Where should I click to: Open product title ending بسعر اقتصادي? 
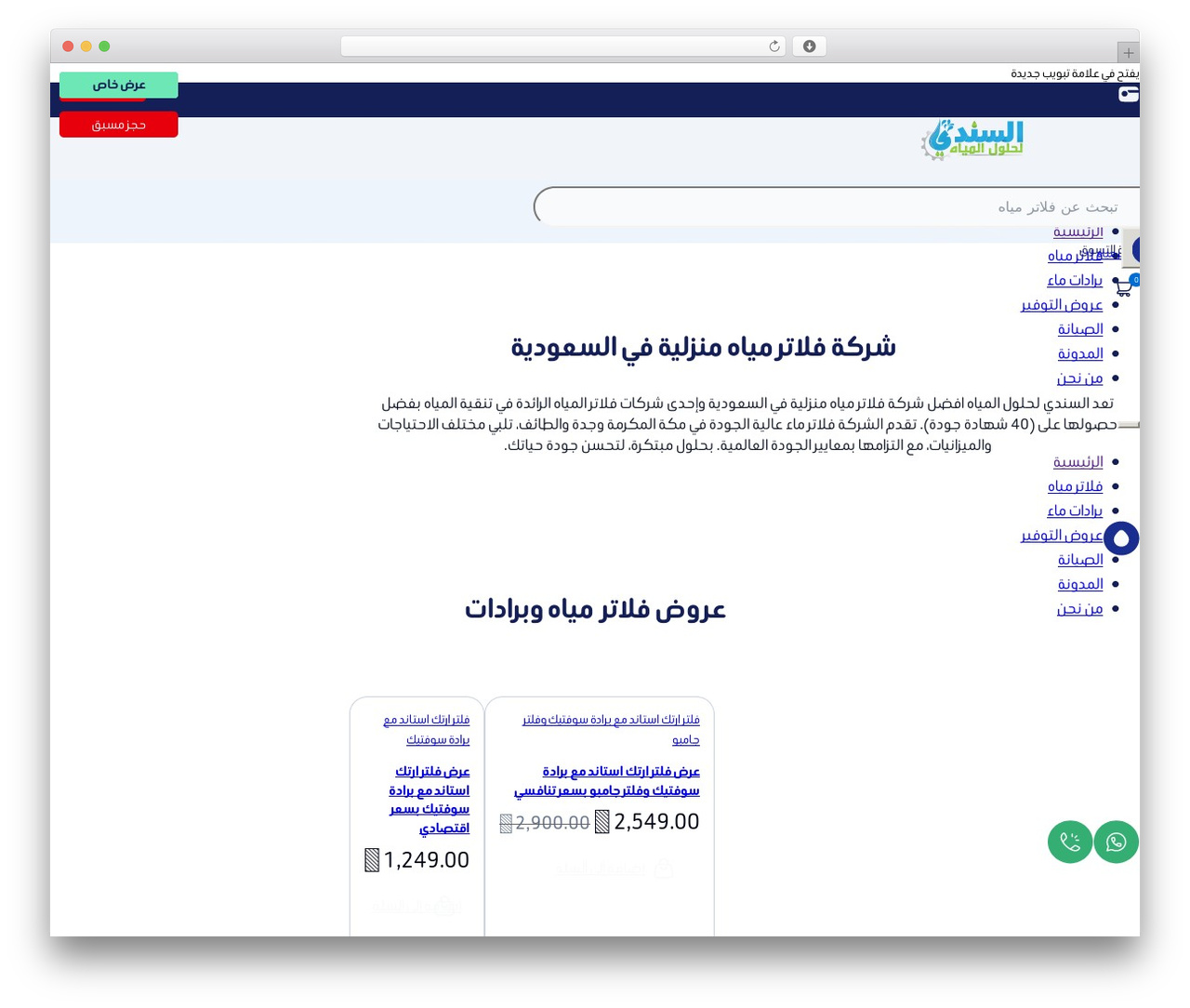pyautogui.click(x=430, y=800)
